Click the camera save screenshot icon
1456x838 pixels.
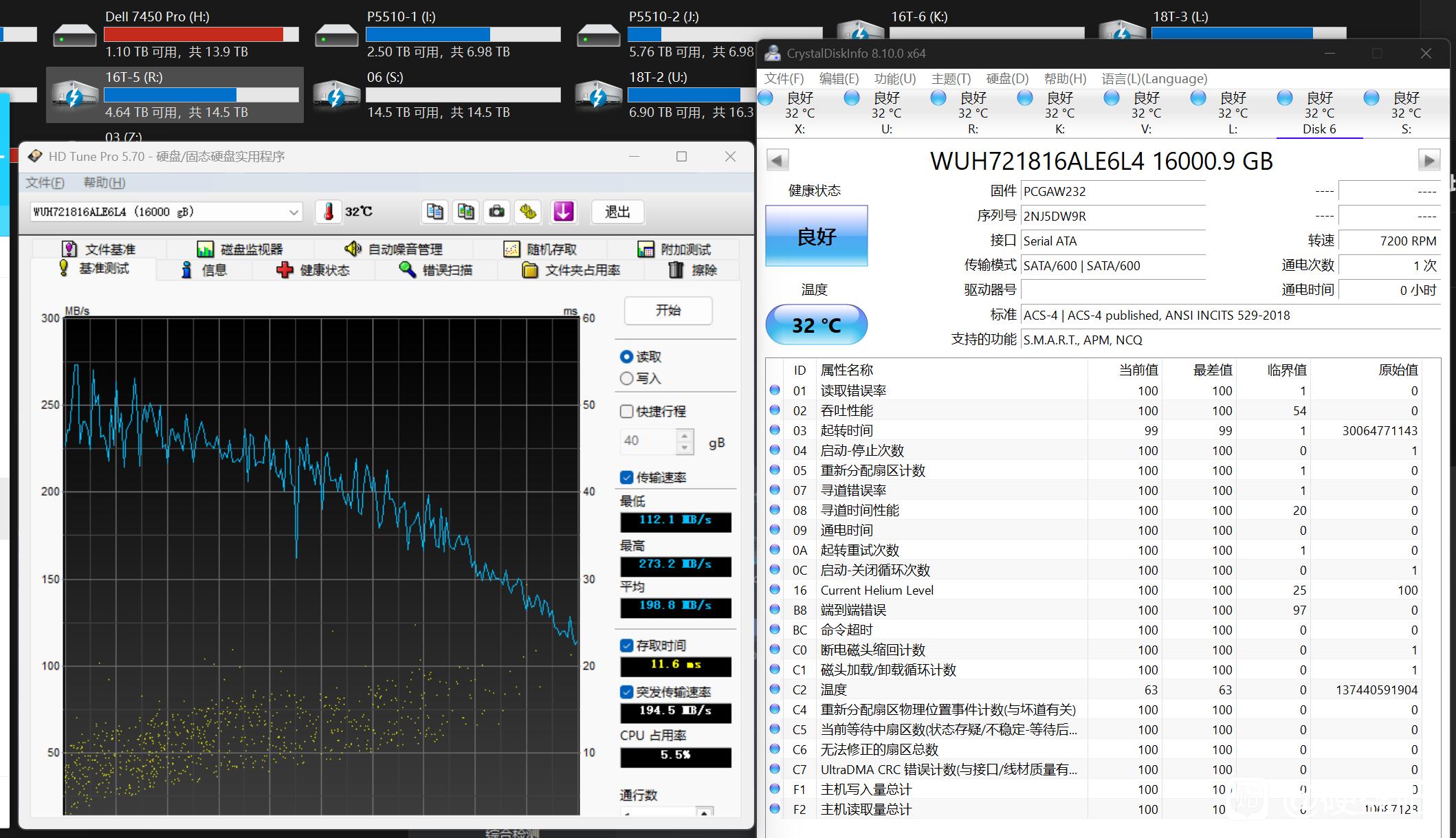496,212
